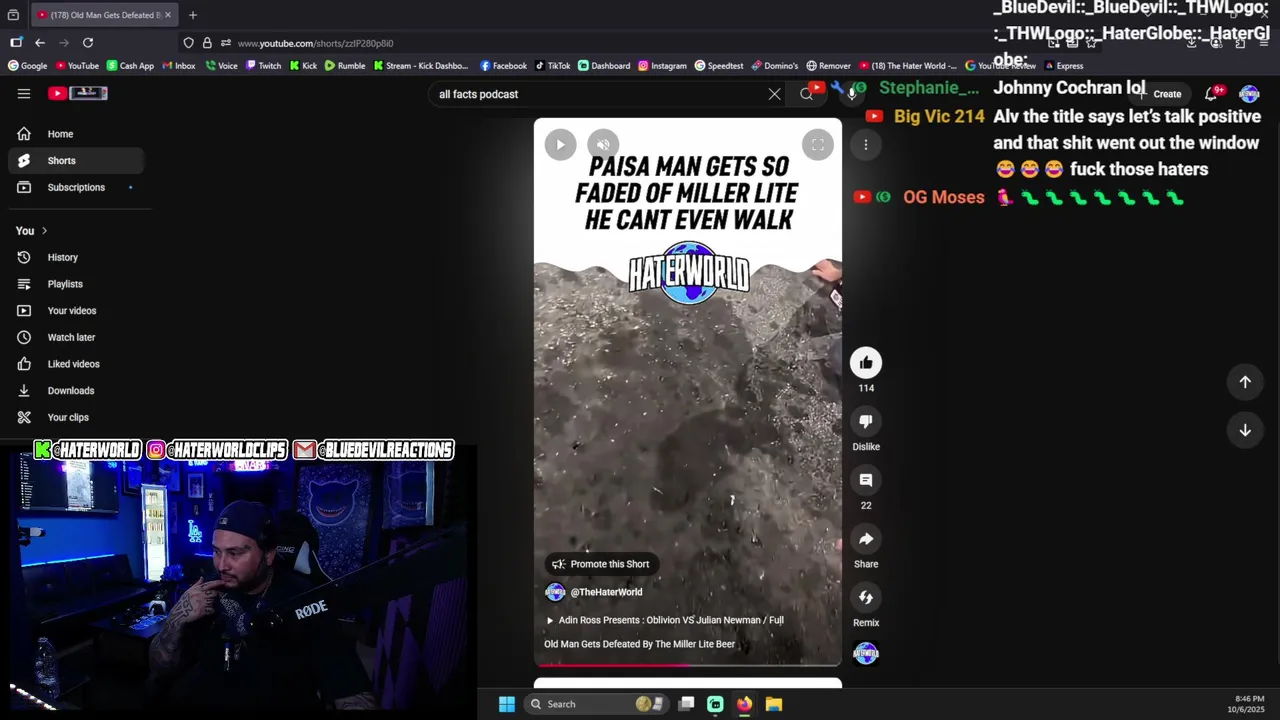Open Subscriptions in the sidebar

(75, 187)
